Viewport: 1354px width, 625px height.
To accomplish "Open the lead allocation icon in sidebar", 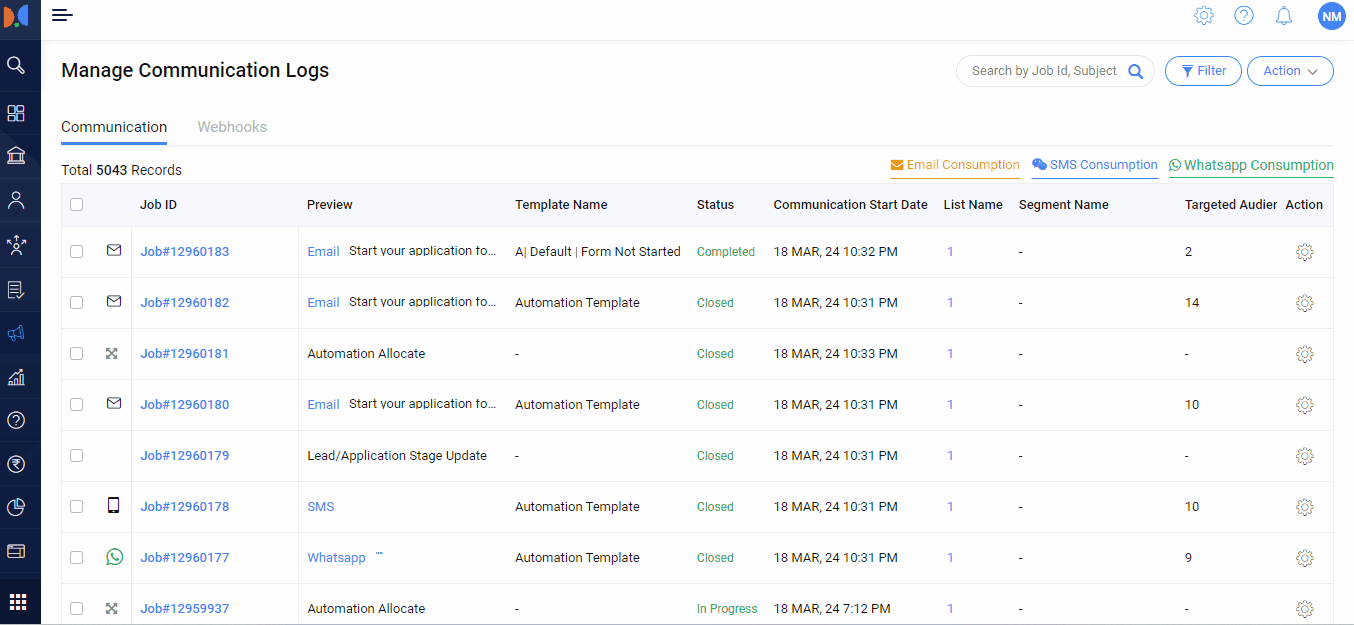I will click(16, 245).
